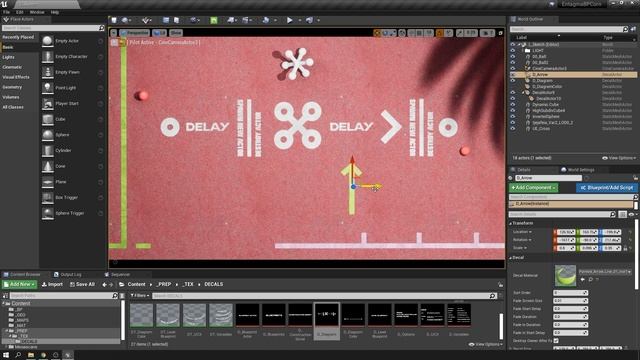Select the Plane placement icon
The height and width of the screenshot is (360, 640).
tap(48, 182)
